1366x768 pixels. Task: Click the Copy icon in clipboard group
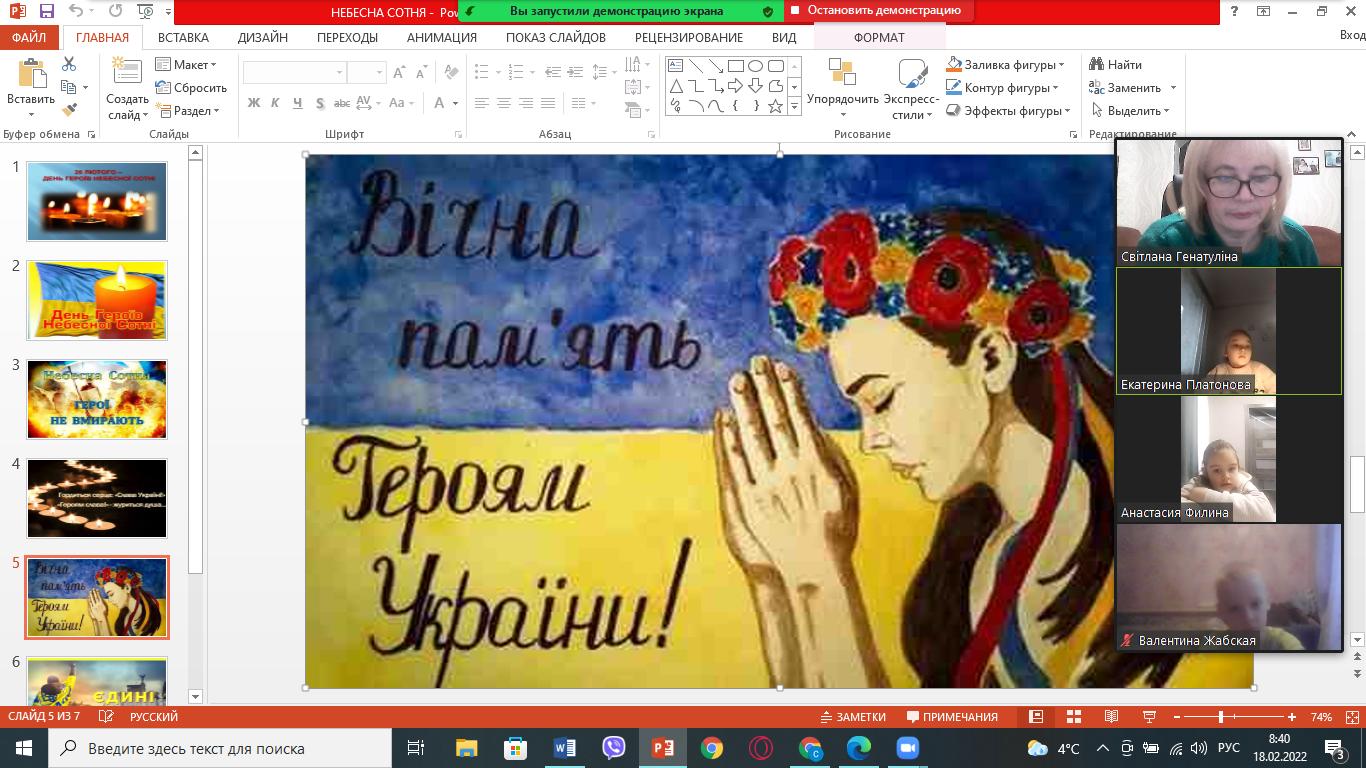point(69,87)
